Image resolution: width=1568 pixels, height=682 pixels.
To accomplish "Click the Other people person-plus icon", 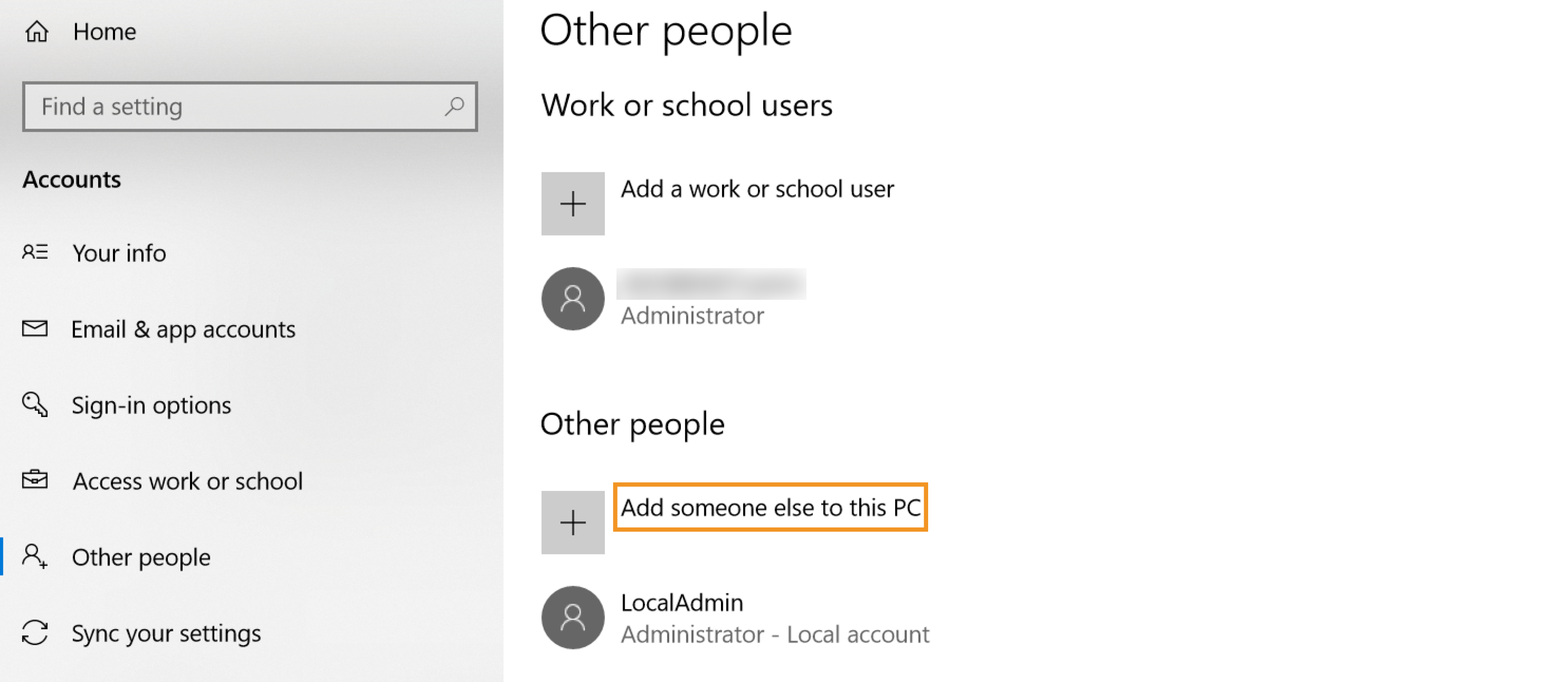I will (34, 556).
